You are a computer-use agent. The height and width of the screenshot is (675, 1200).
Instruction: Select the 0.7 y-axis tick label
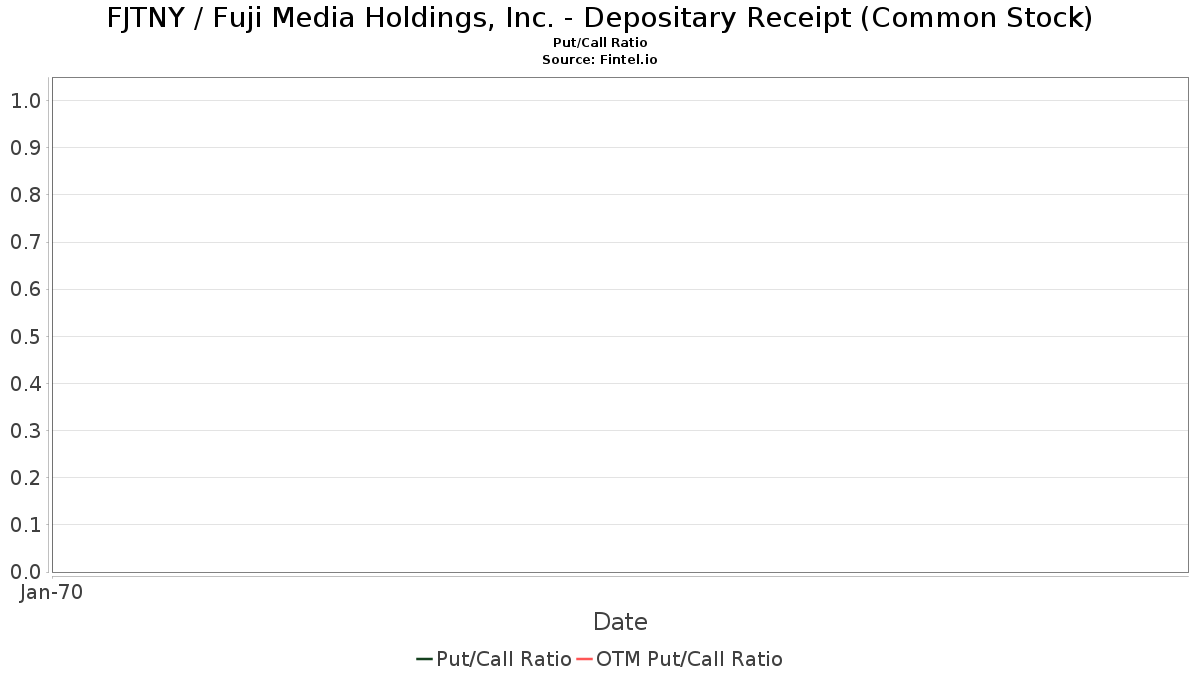(x=26, y=242)
